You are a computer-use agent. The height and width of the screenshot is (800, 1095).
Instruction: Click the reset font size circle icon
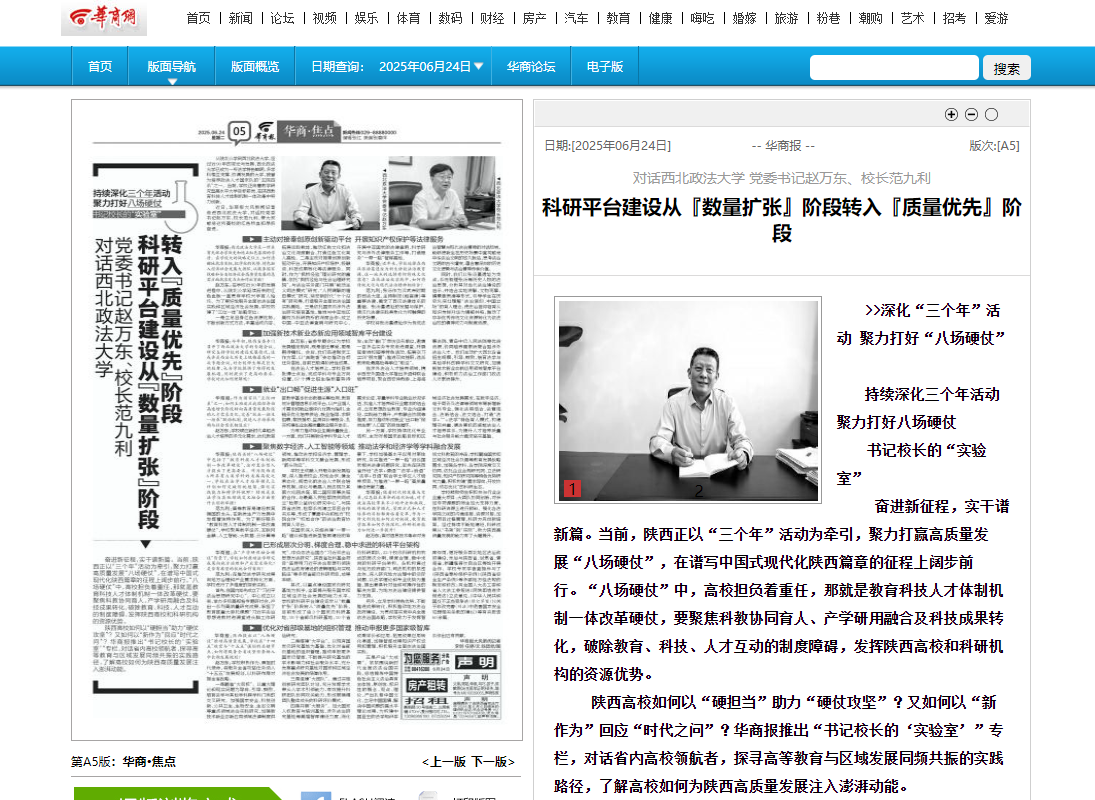click(x=991, y=115)
